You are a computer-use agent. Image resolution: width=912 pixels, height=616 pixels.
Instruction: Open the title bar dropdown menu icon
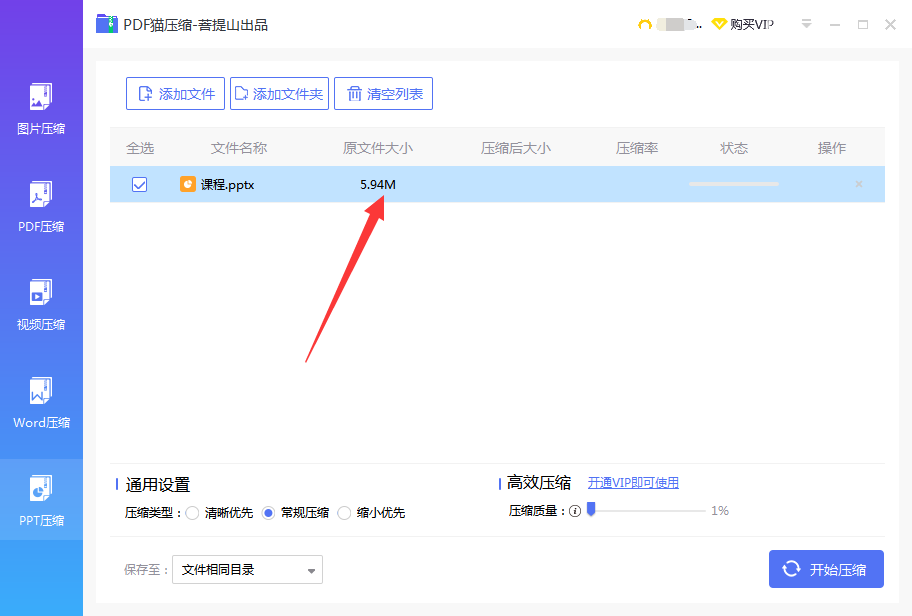[806, 24]
